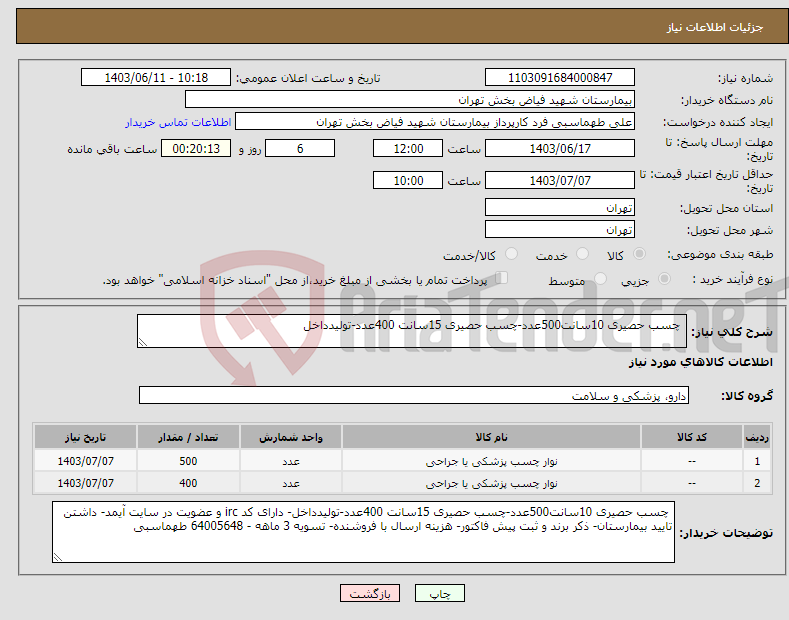
Task: Click the quantity 500 cell
Action: point(188,461)
